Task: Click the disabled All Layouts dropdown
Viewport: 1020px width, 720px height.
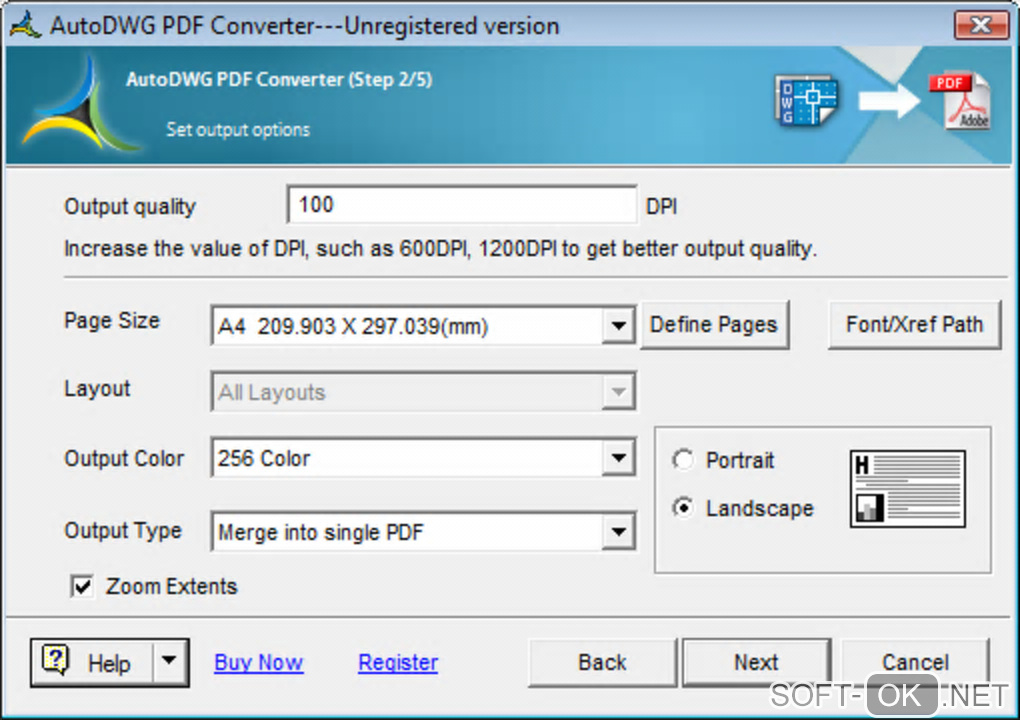Action: (x=423, y=392)
